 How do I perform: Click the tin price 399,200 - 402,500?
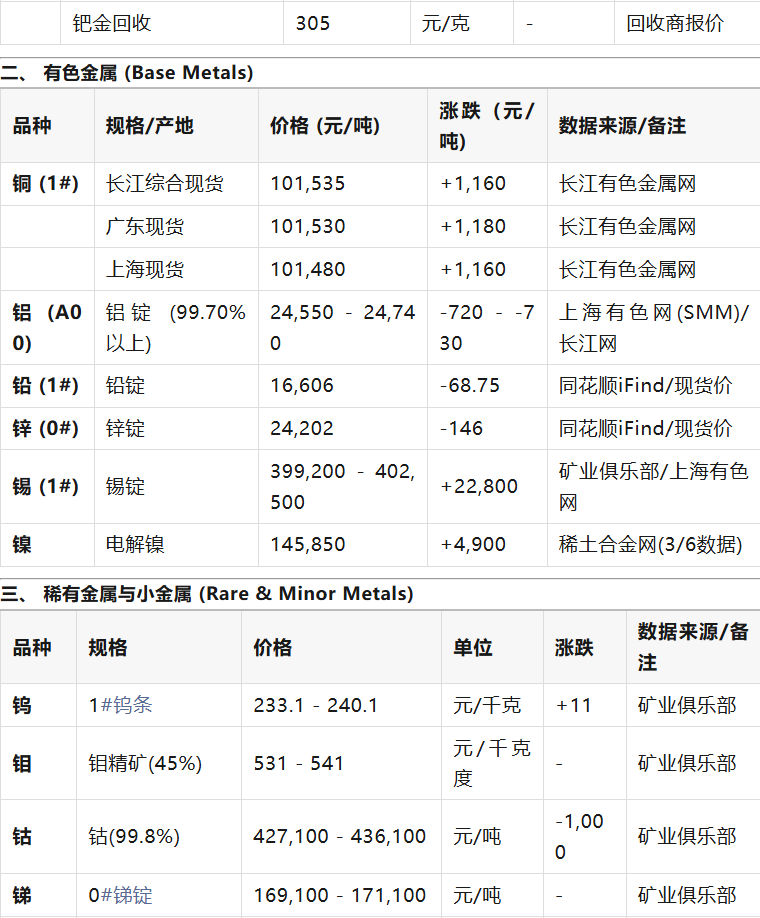point(342,486)
